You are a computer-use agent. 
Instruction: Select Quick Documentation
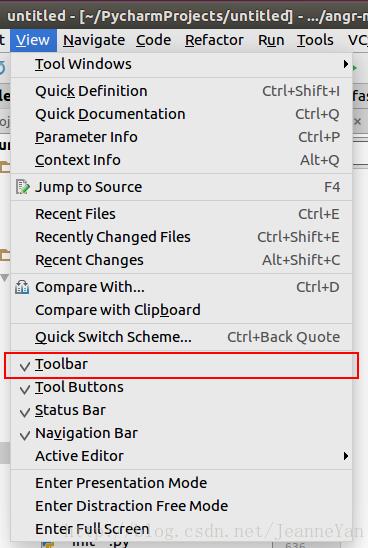[x=181, y=114]
